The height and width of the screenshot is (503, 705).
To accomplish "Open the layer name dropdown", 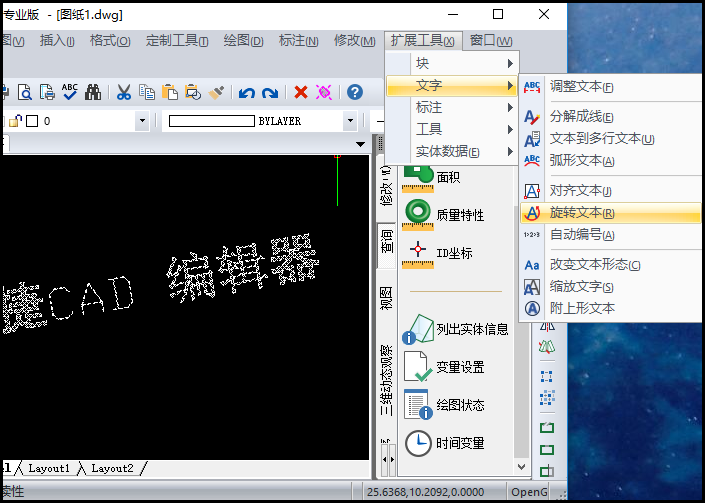I will click(141, 121).
